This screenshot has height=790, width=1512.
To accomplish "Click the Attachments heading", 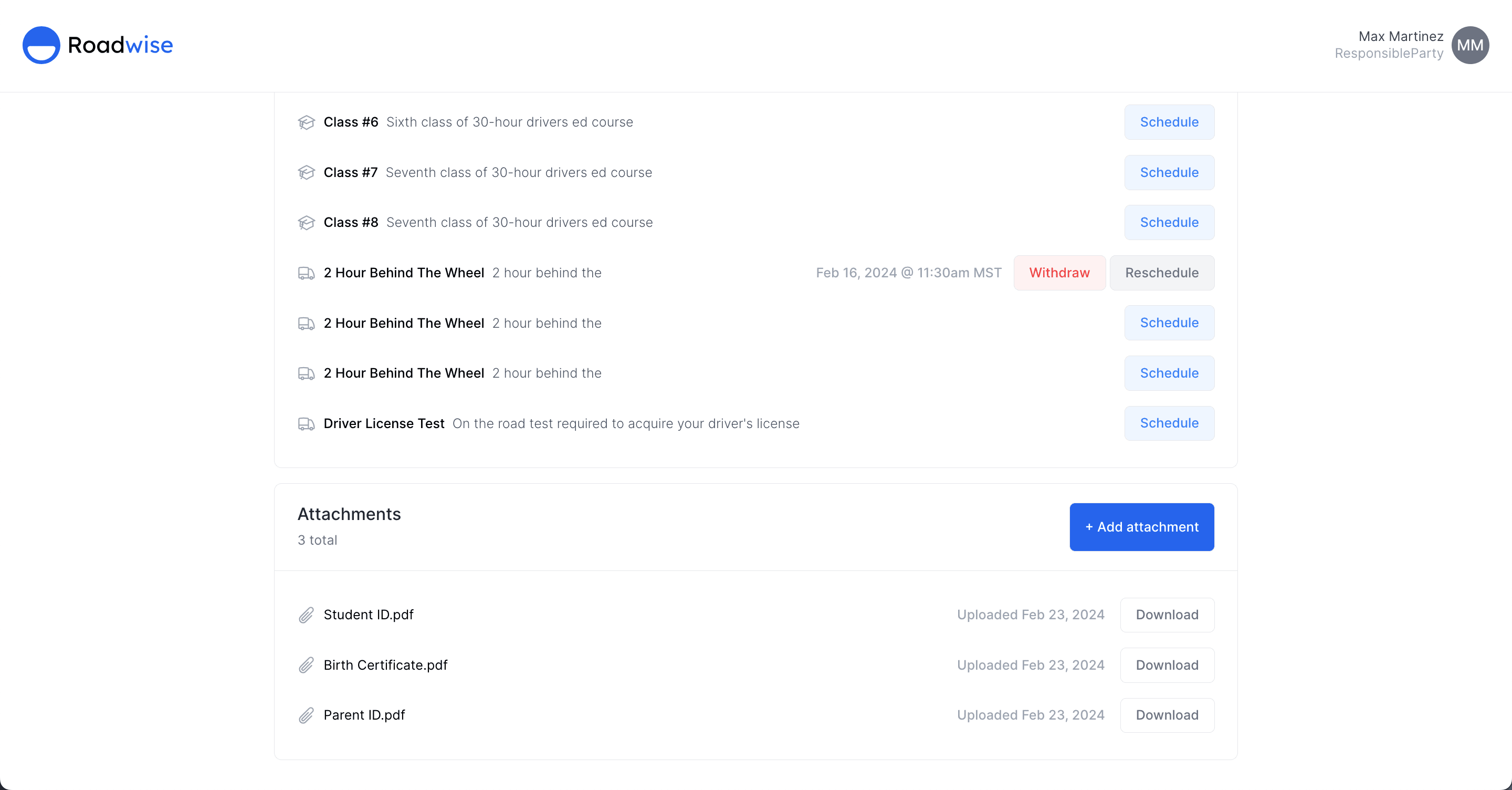I will pos(349,514).
